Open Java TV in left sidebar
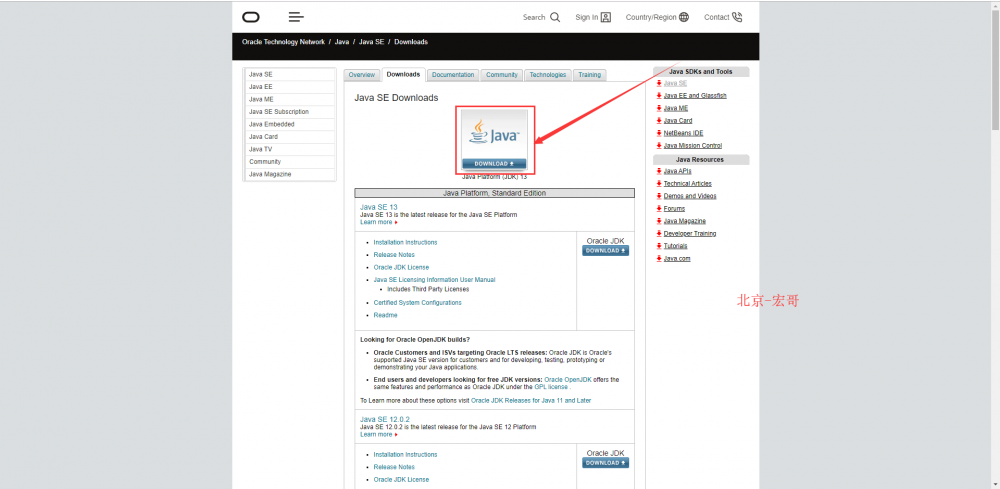The height and width of the screenshot is (489, 1000). tap(290, 149)
